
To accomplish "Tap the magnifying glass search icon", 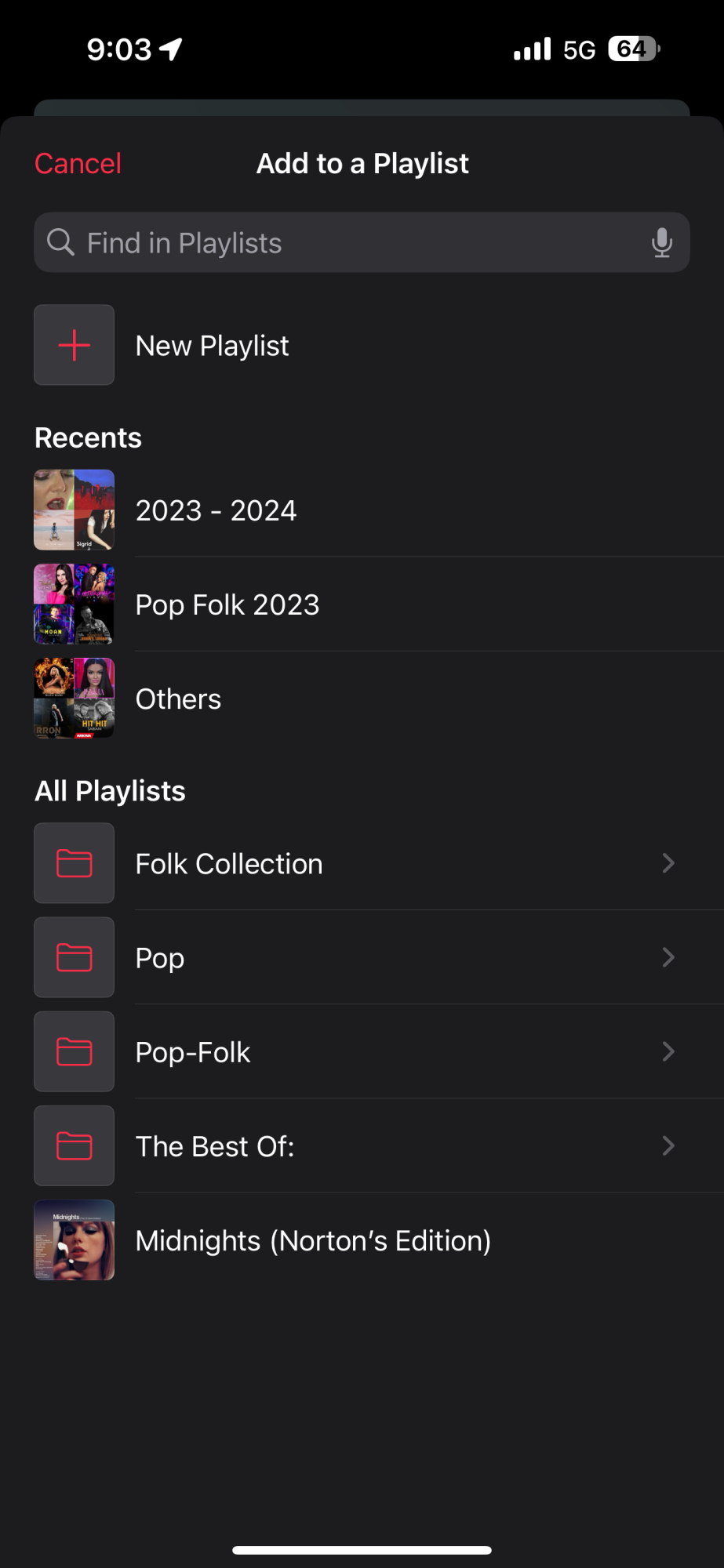I will [x=60, y=242].
